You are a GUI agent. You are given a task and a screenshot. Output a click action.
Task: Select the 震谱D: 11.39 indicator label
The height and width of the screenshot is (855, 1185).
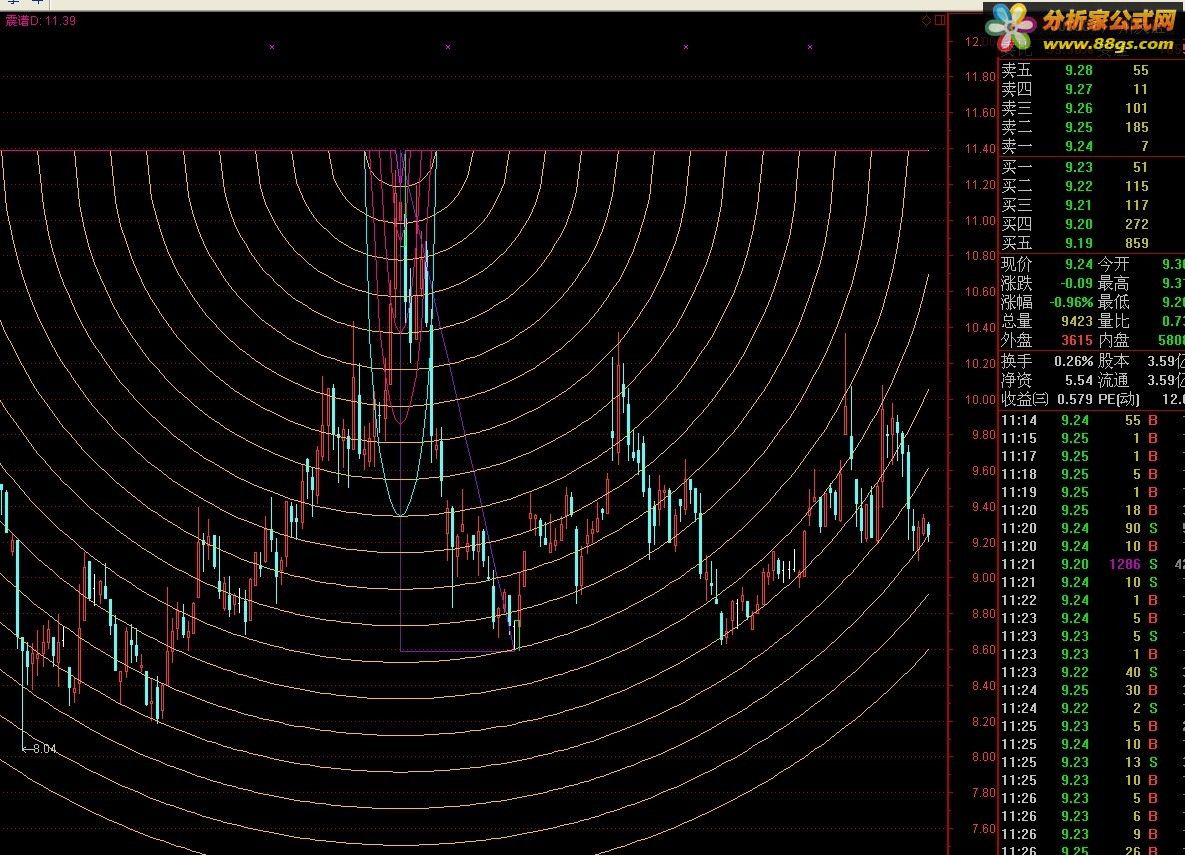tap(41, 20)
